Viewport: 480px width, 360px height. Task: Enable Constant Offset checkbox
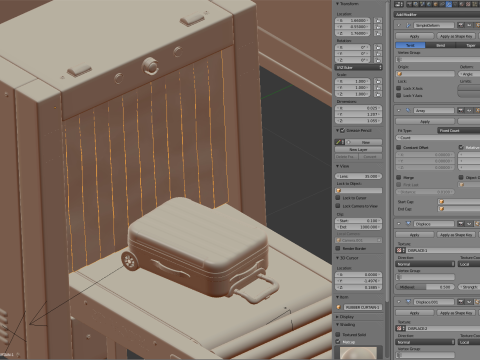[x=399, y=147]
